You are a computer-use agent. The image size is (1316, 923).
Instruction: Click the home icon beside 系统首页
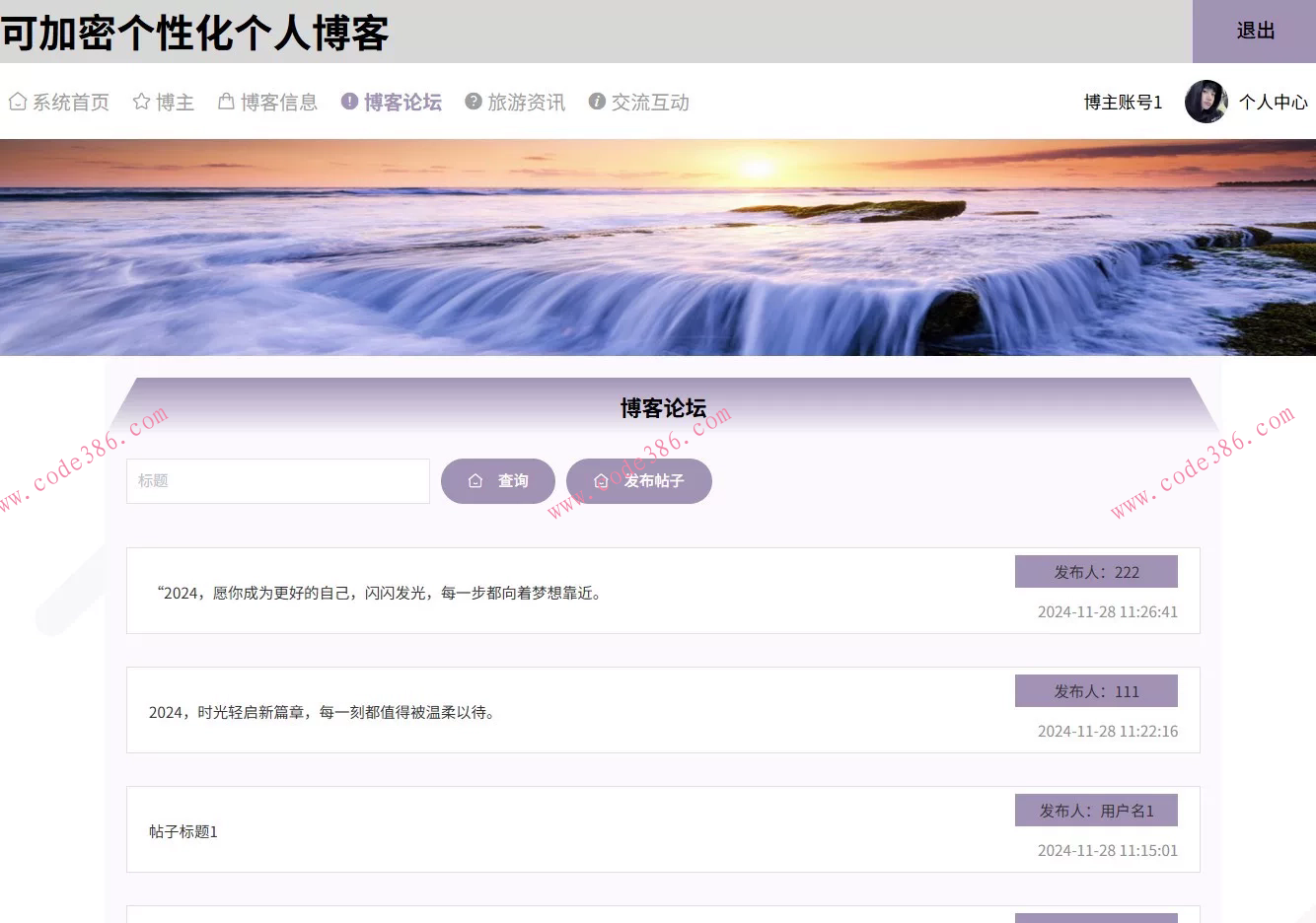coord(16,102)
